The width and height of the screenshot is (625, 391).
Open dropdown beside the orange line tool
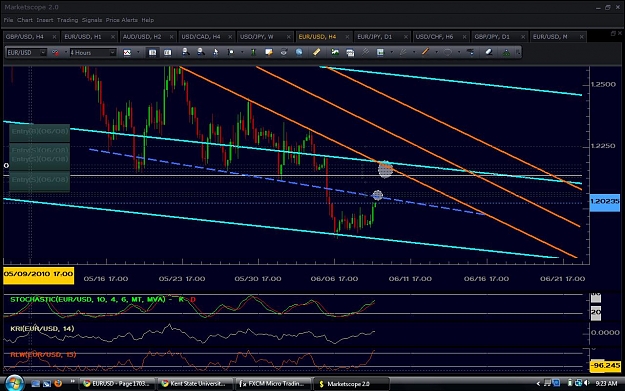[436, 53]
